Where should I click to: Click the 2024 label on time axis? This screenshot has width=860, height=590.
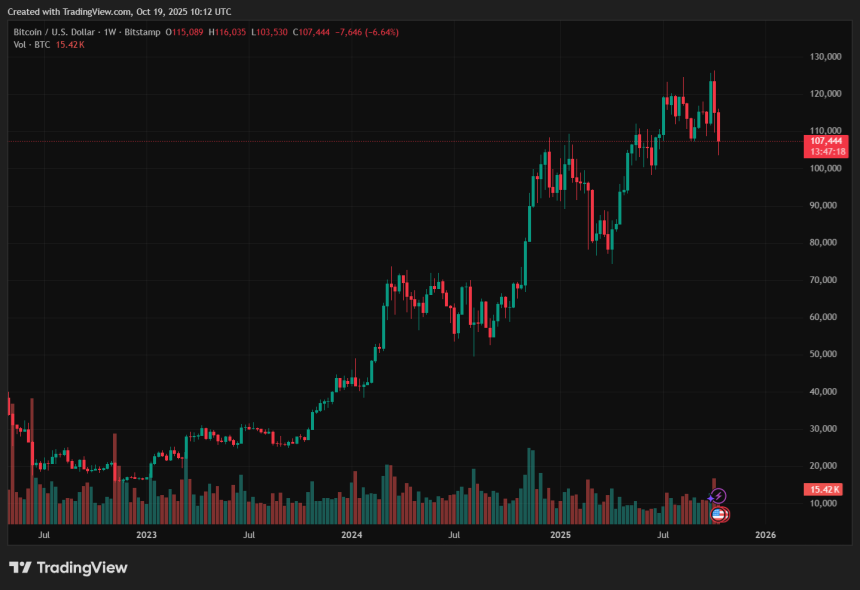352,535
